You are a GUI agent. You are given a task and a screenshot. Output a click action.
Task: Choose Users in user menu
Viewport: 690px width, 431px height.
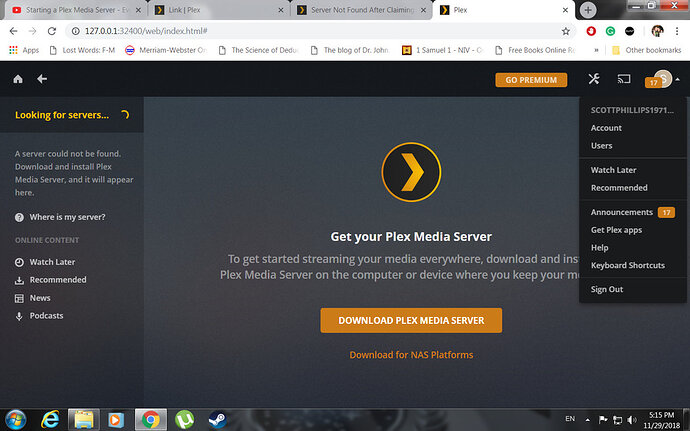tap(602, 146)
